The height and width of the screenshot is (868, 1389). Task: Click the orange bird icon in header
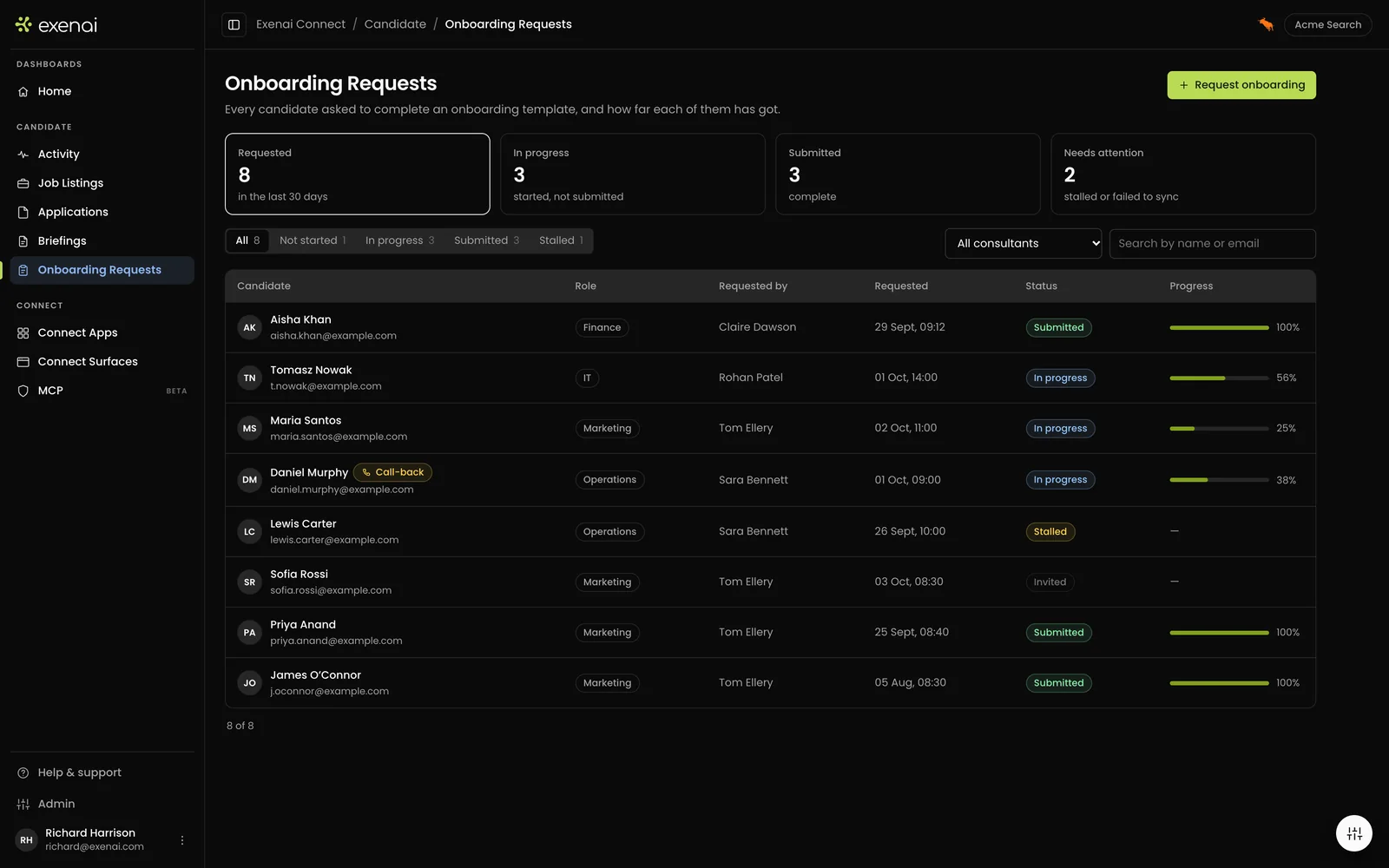(x=1267, y=24)
